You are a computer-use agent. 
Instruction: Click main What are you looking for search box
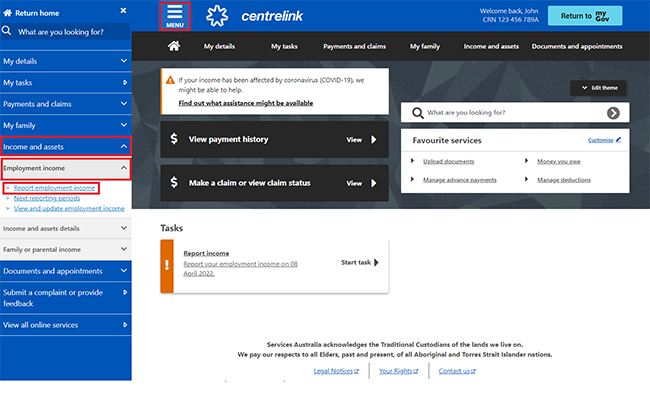(x=515, y=112)
